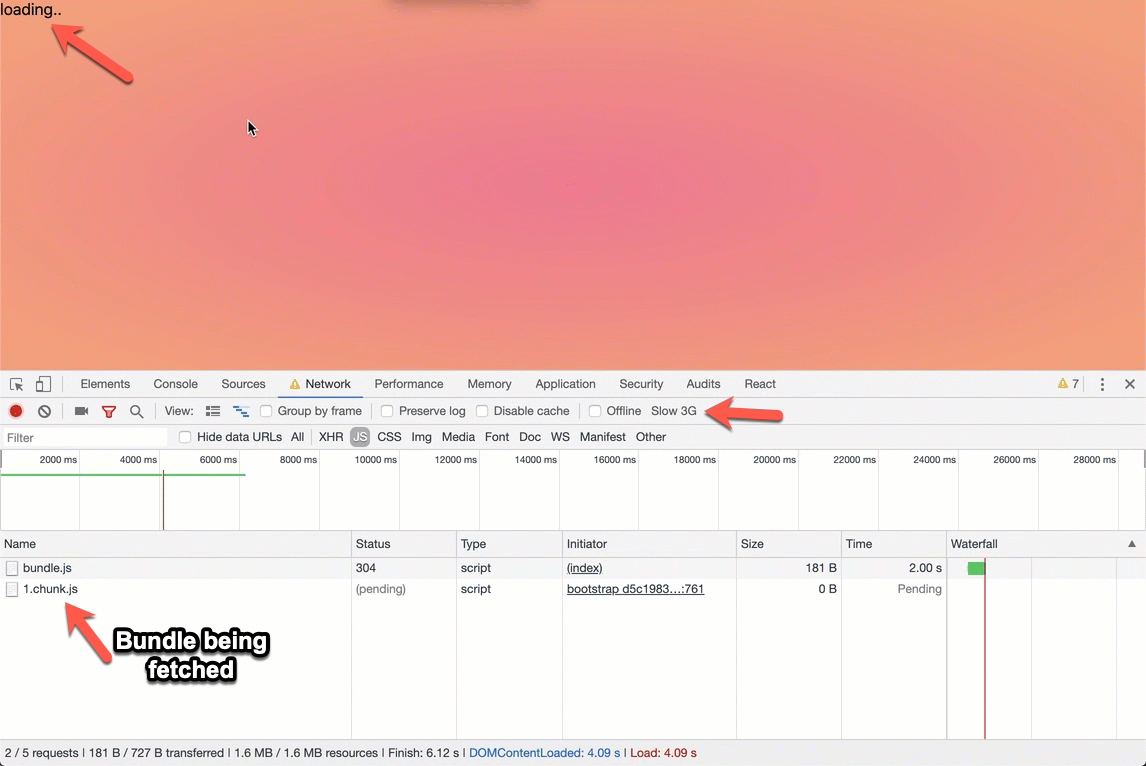Screen dimensions: 1146x766
Task: Open the Memory tab
Action: [489, 384]
